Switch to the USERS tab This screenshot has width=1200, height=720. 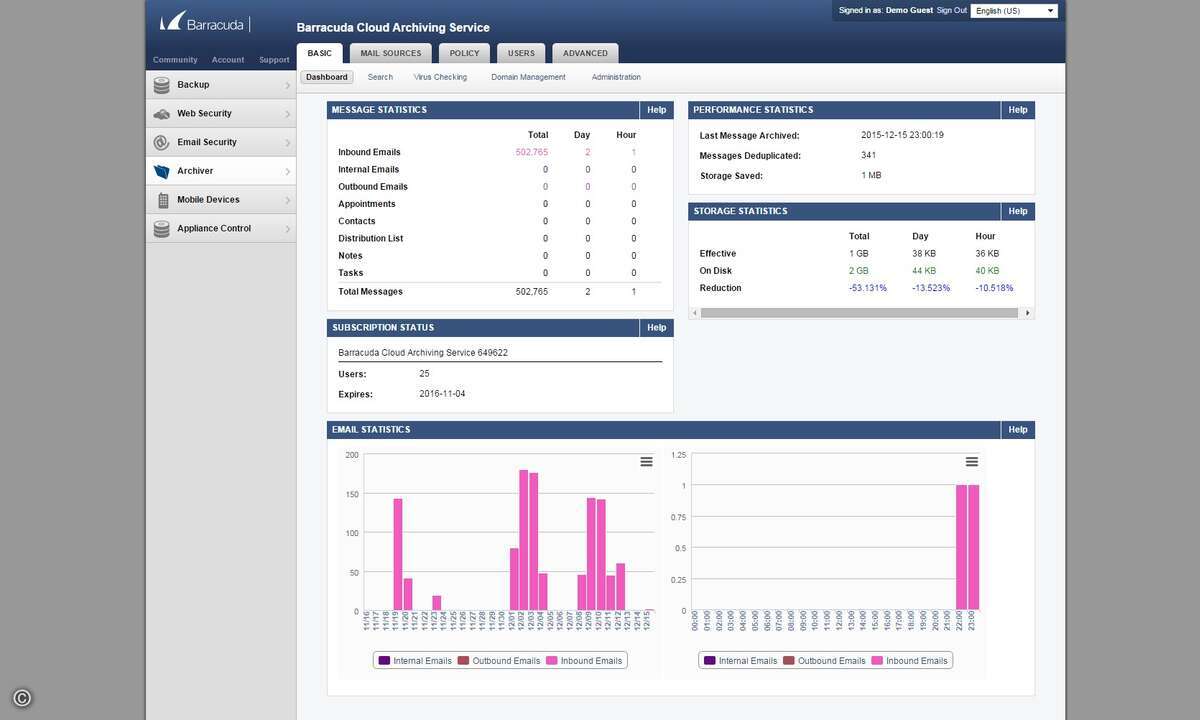[521, 53]
